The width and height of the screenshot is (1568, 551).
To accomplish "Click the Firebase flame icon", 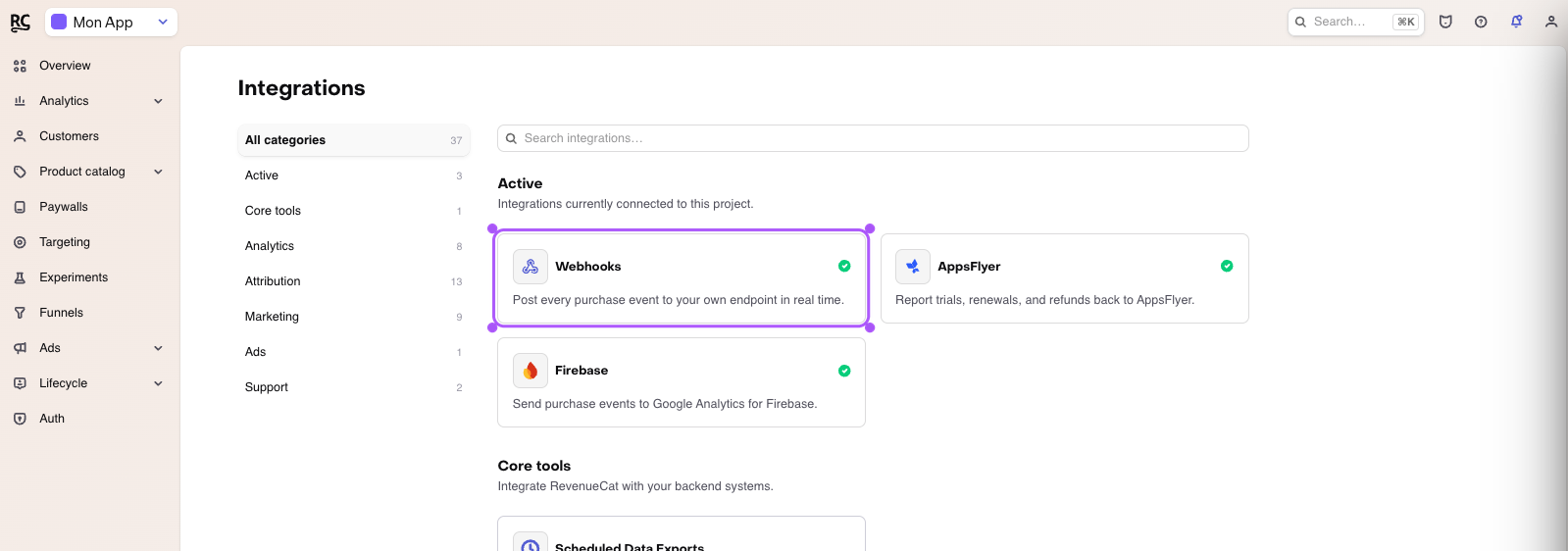I will [531, 371].
